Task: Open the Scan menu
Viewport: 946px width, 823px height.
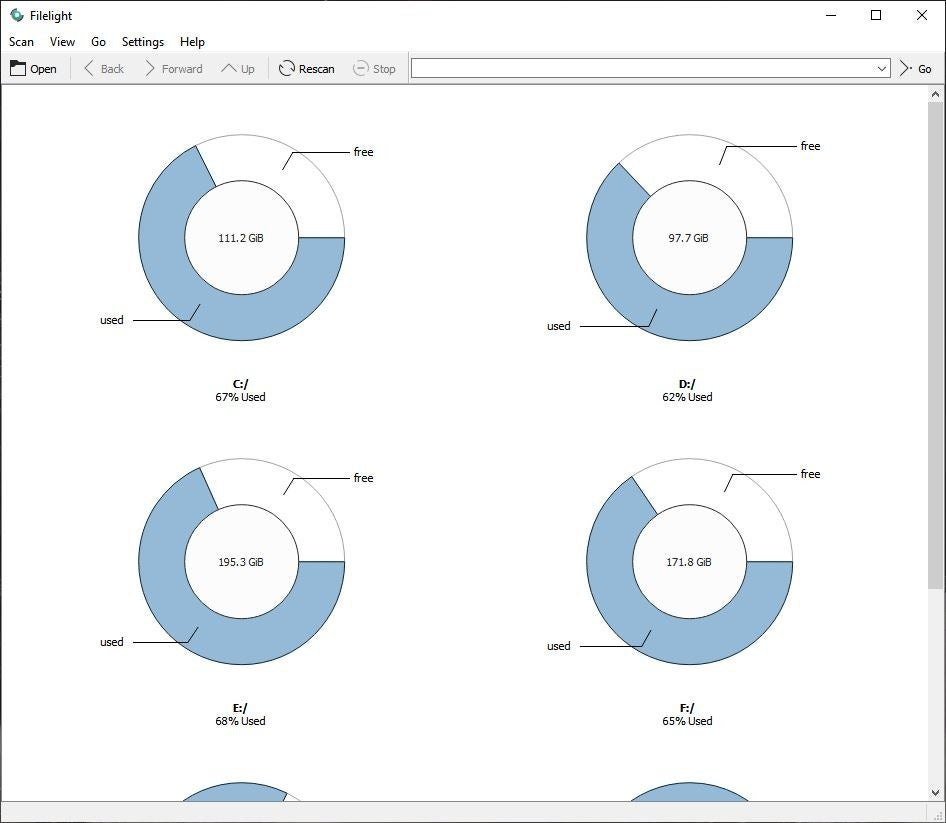Action: [21, 42]
